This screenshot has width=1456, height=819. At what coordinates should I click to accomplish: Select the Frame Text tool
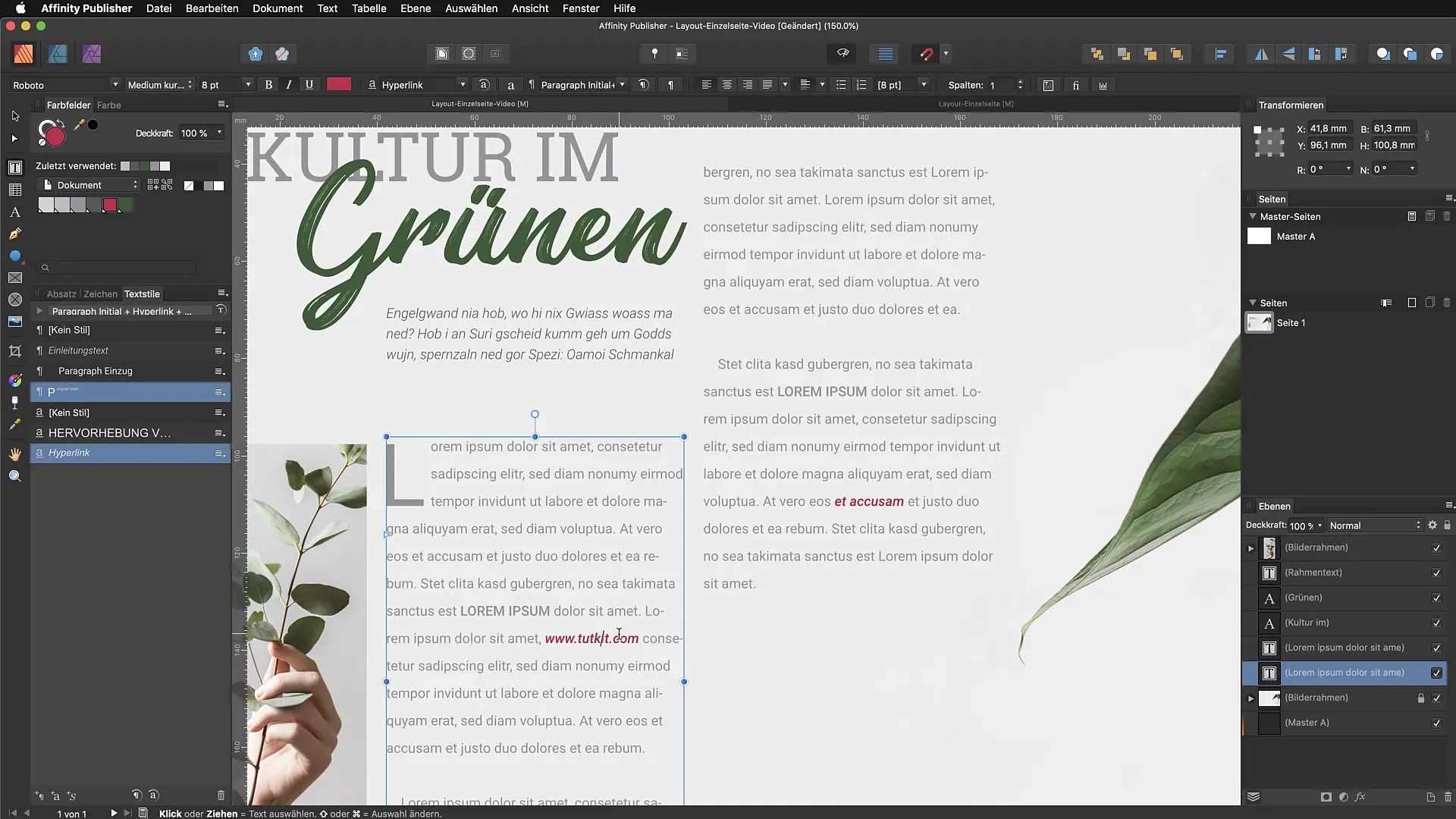pyautogui.click(x=15, y=168)
